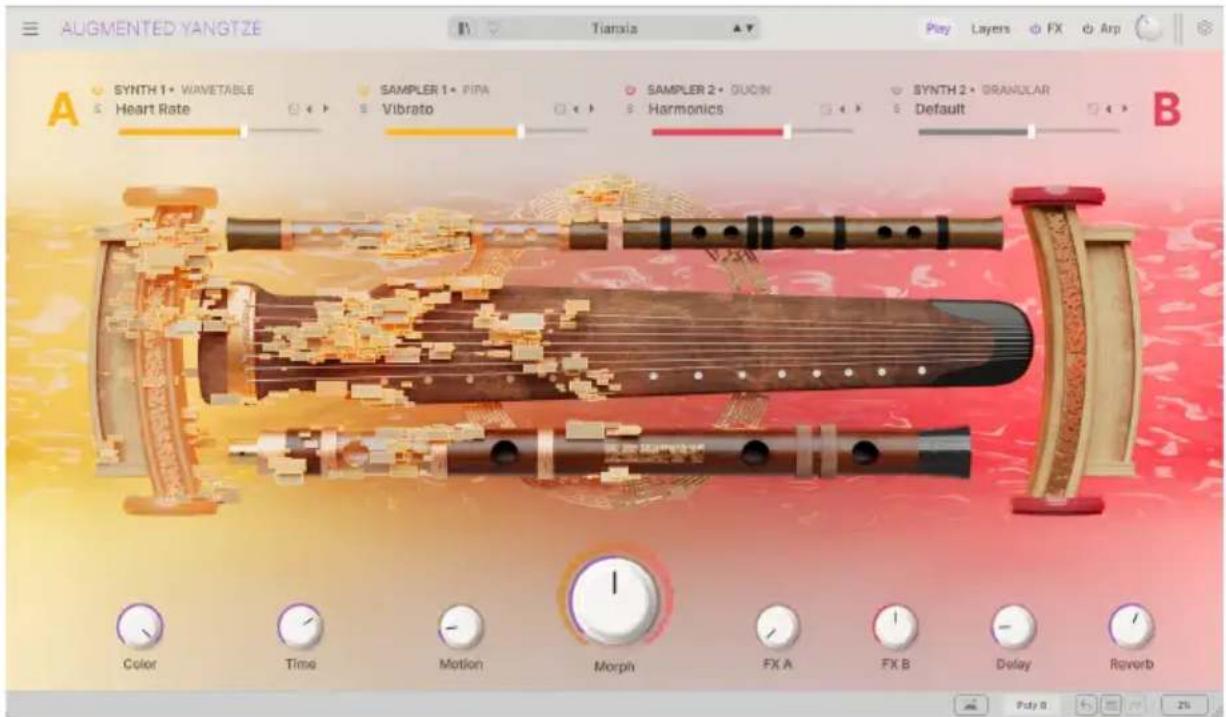Go to previous Sampler 2 sample
This screenshot has width=1226, height=717.
click(x=842, y=109)
